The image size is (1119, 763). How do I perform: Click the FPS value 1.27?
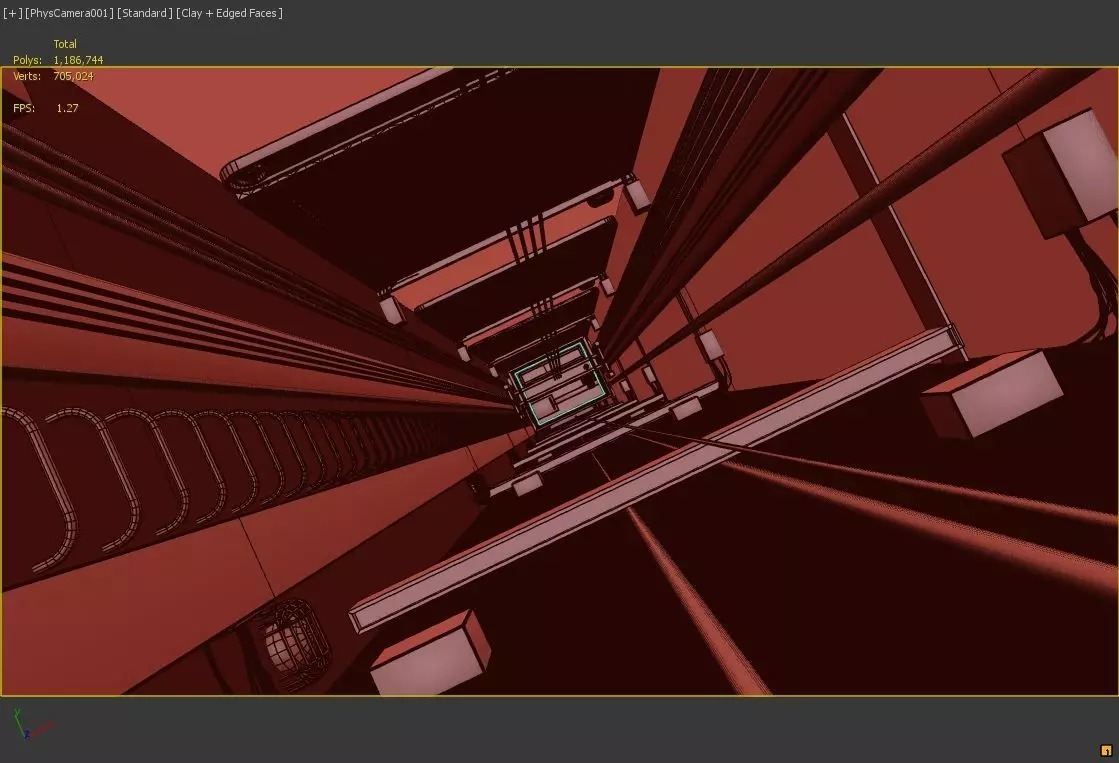pyautogui.click(x=68, y=108)
